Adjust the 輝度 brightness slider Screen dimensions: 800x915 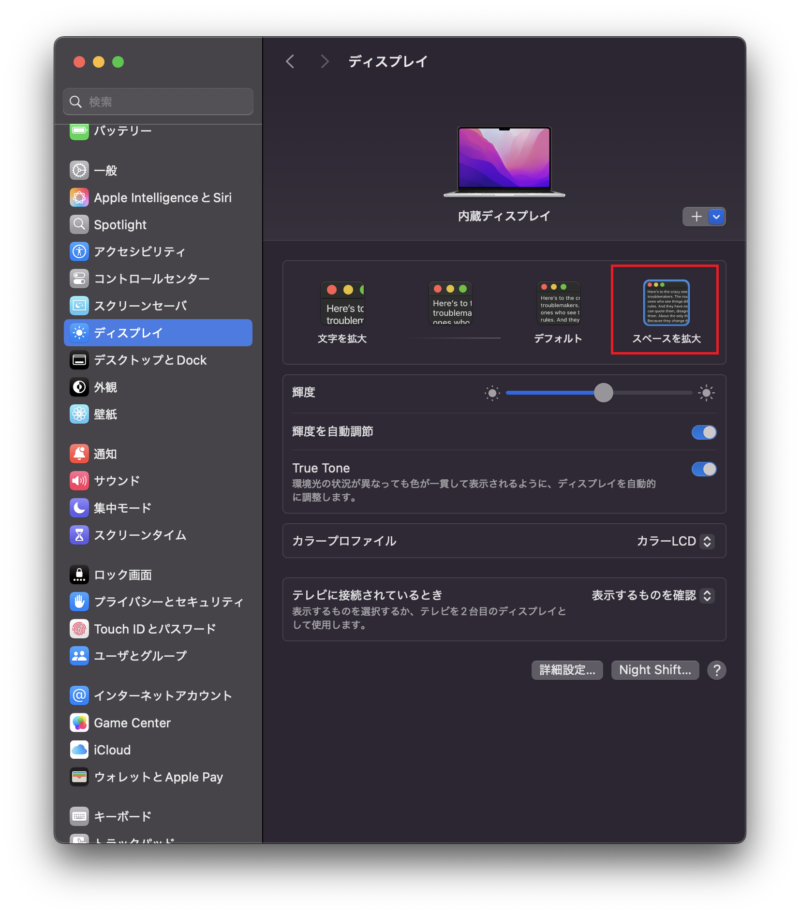point(603,393)
